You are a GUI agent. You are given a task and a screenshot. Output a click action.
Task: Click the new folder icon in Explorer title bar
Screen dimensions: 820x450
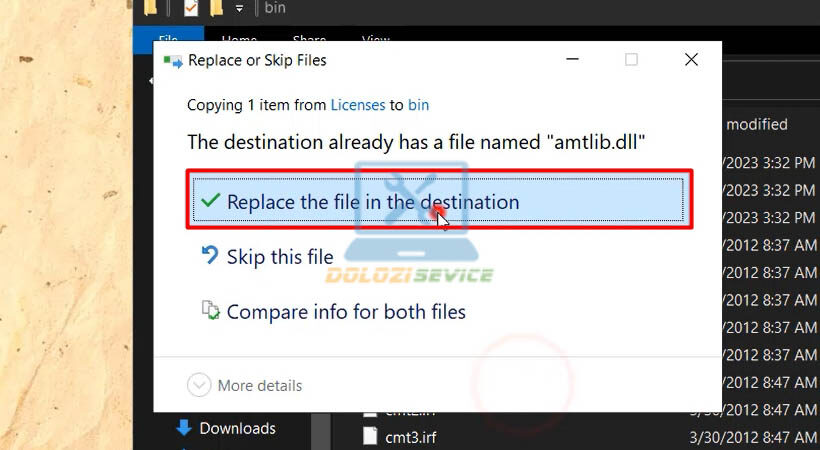[x=216, y=8]
